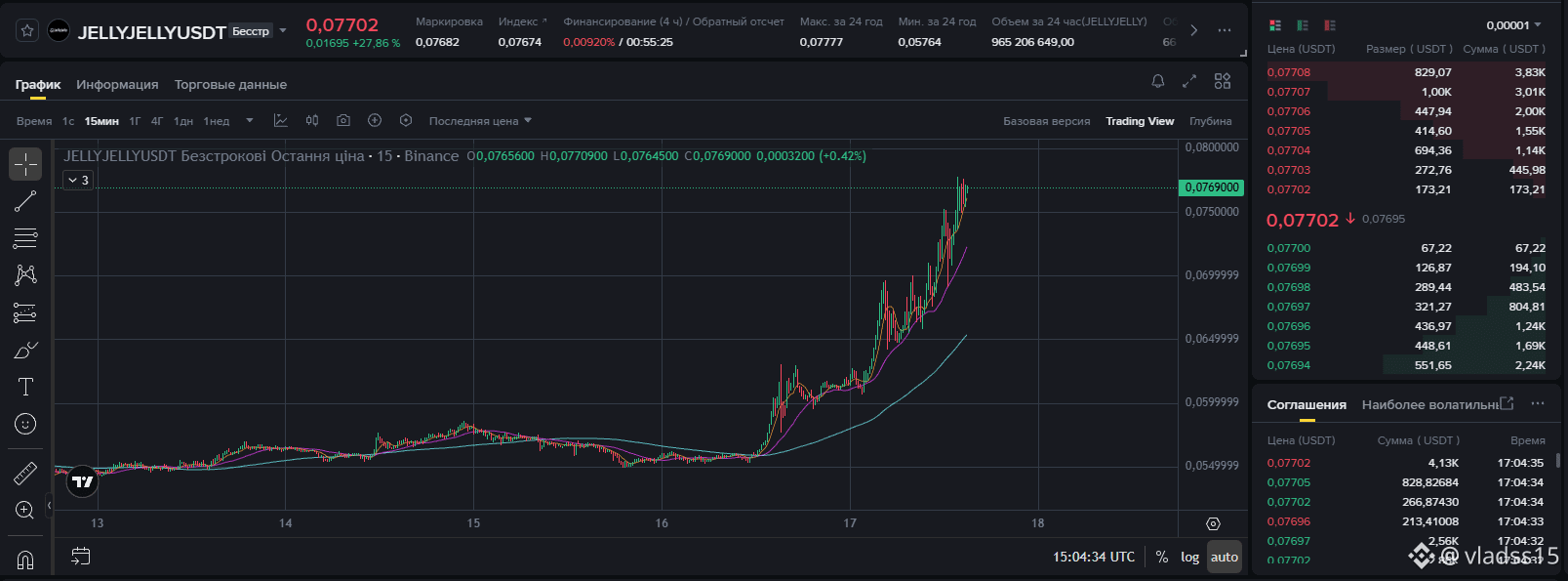Screen dimensions: 1568x581
Task: Expand the chart to fullscreen
Action: click(1189, 81)
